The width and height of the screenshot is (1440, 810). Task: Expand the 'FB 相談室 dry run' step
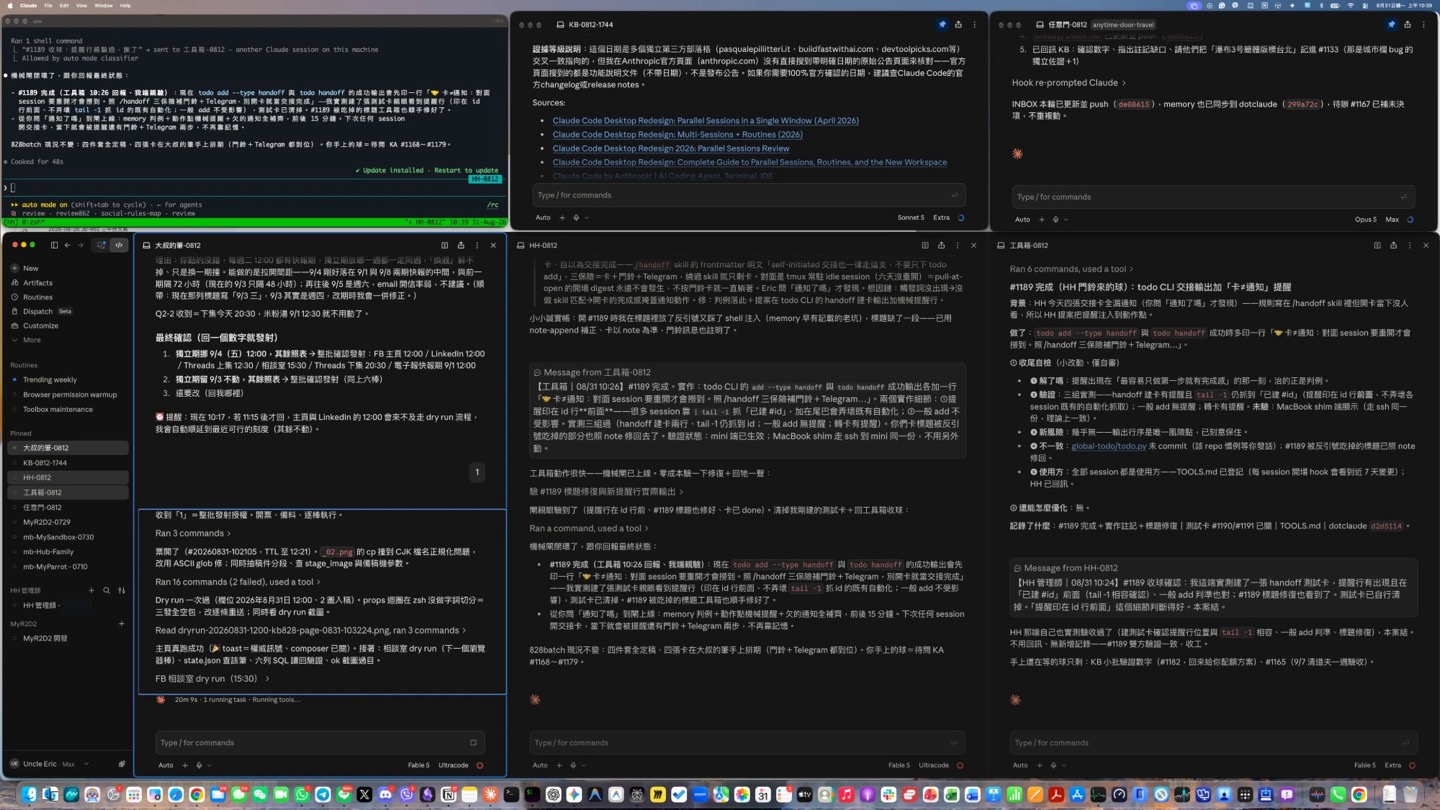pyautogui.click(x=212, y=679)
